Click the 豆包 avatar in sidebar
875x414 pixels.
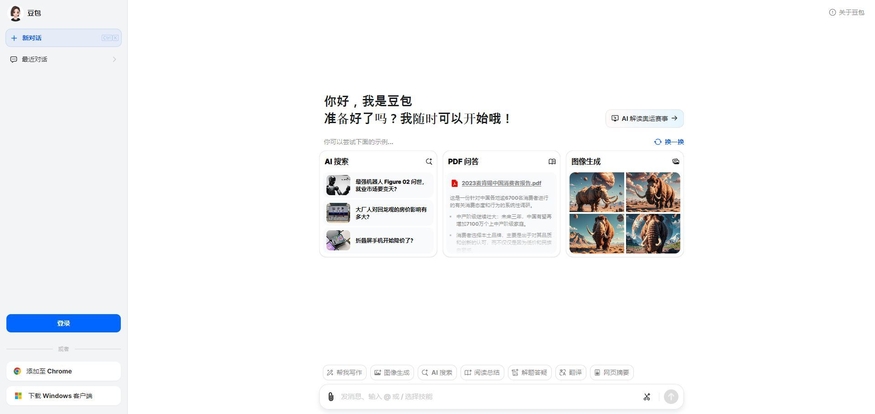click(15, 13)
